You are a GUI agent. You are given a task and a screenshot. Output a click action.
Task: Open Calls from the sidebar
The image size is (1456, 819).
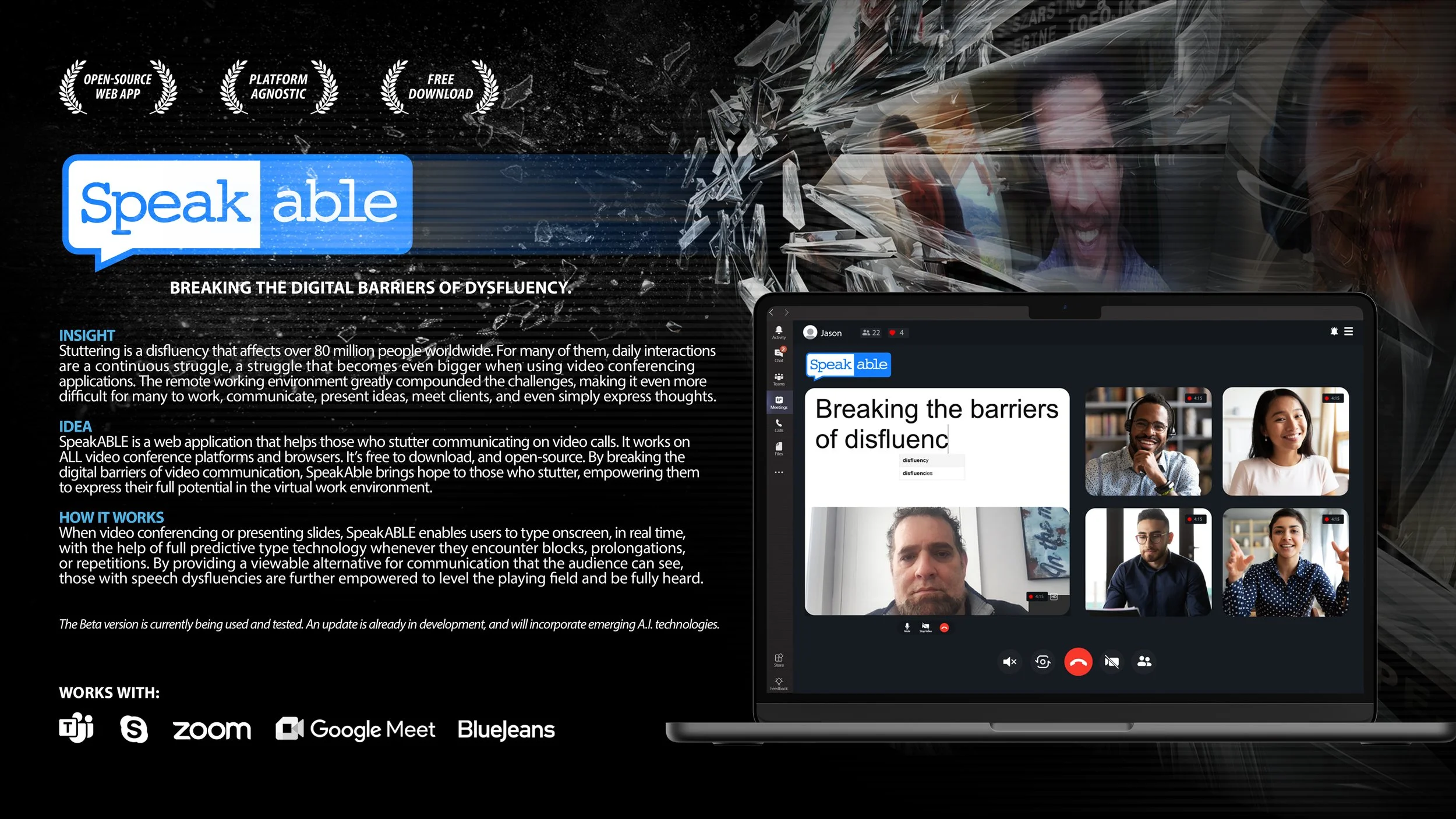[779, 425]
